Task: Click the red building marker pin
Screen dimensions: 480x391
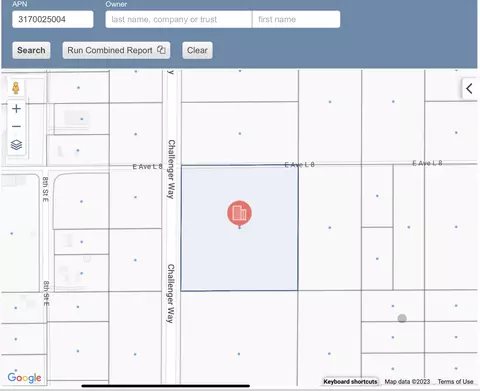Action: pyautogui.click(x=239, y=213)
